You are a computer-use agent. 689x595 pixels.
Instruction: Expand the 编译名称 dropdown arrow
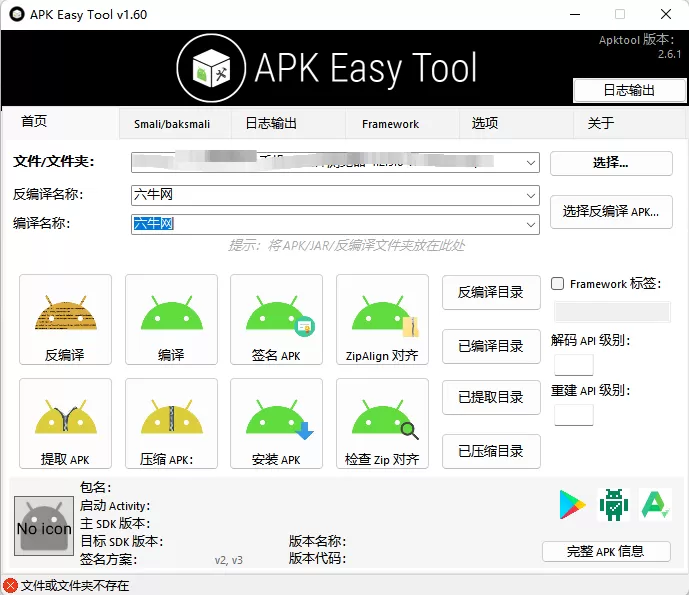[531, 225]
